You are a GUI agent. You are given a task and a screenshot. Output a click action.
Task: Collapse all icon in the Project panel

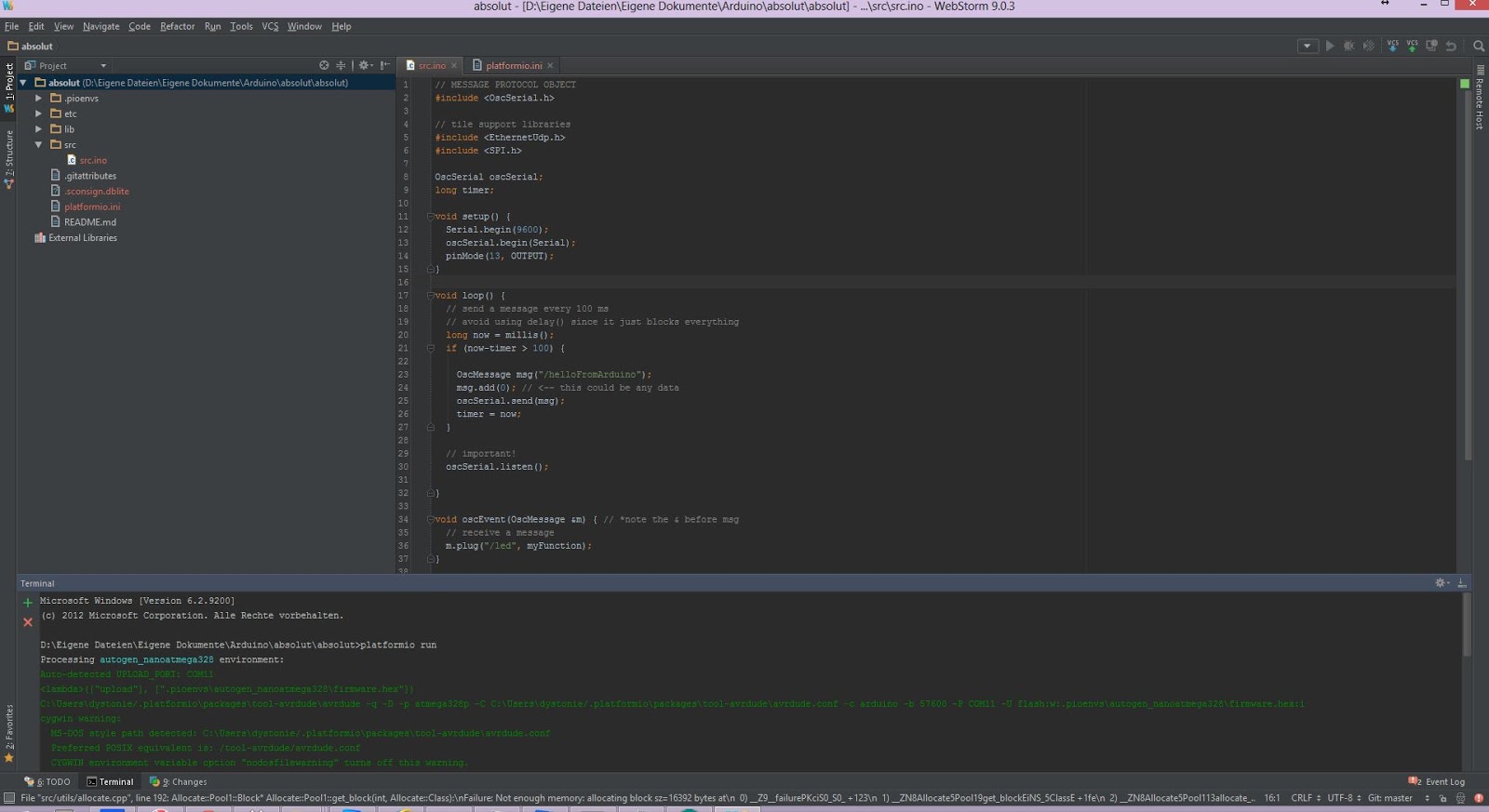click(x=341, y=65)
